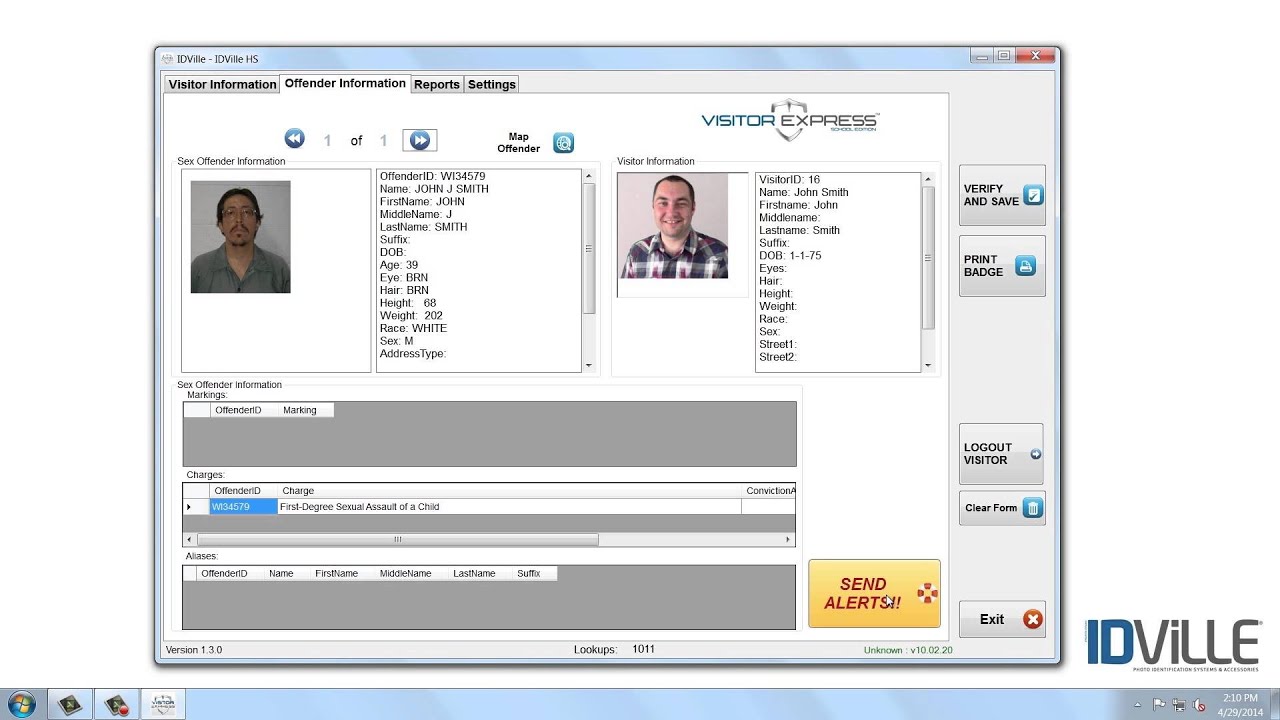Show hidden system tray icons
Viewport: 1280px width, 720px height.
1139,705
